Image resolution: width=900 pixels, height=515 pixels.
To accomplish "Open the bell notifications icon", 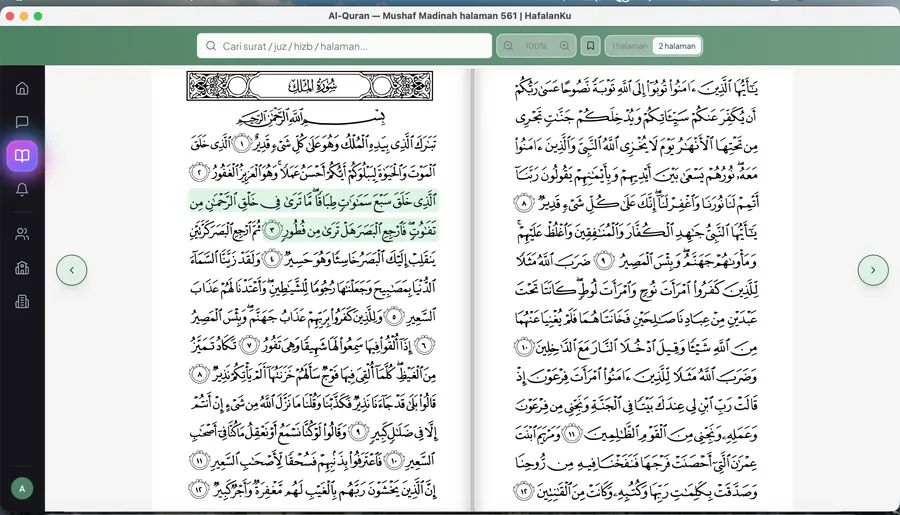I will click(22, 189).
